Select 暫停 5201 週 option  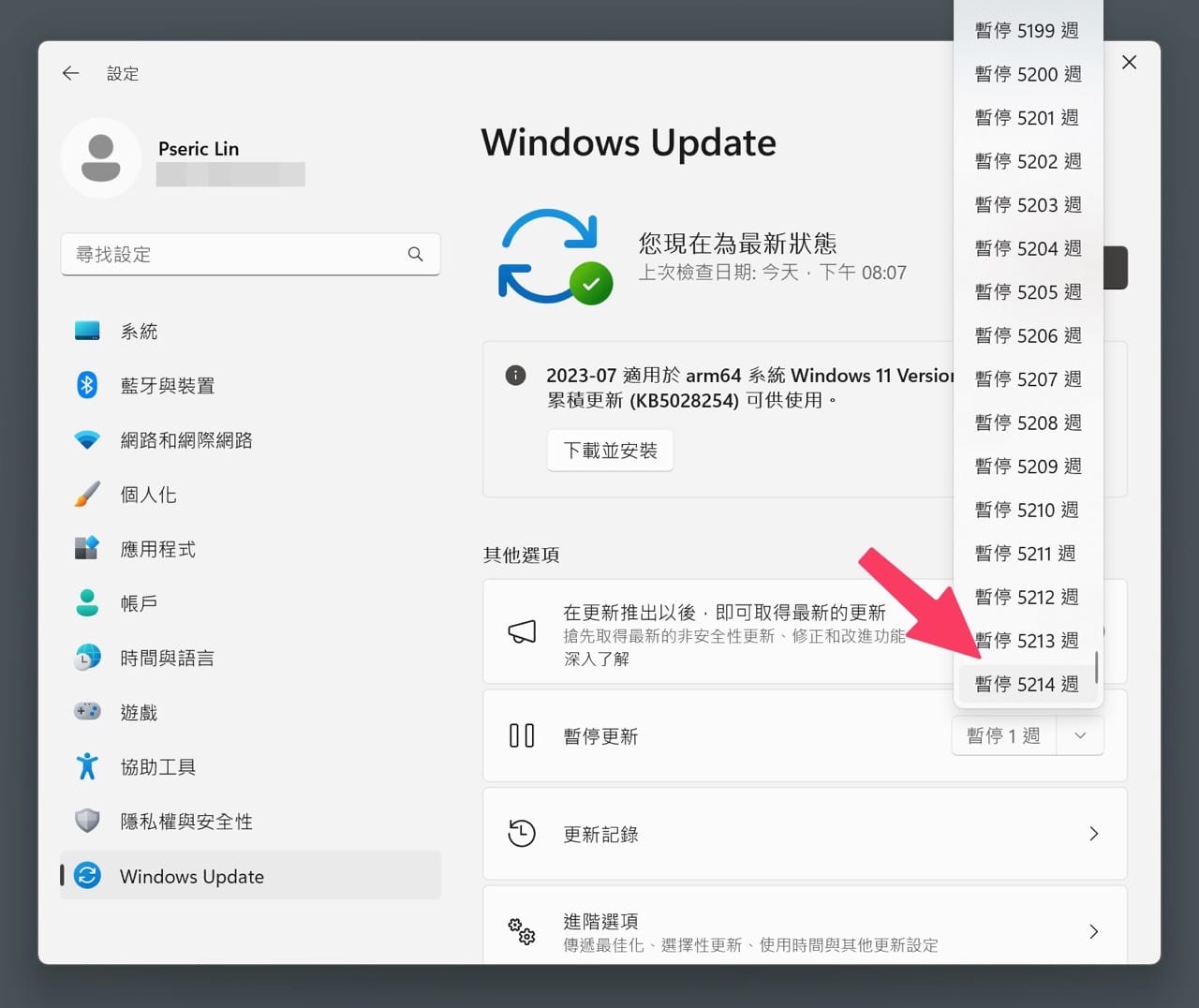tap(1028, 117)
